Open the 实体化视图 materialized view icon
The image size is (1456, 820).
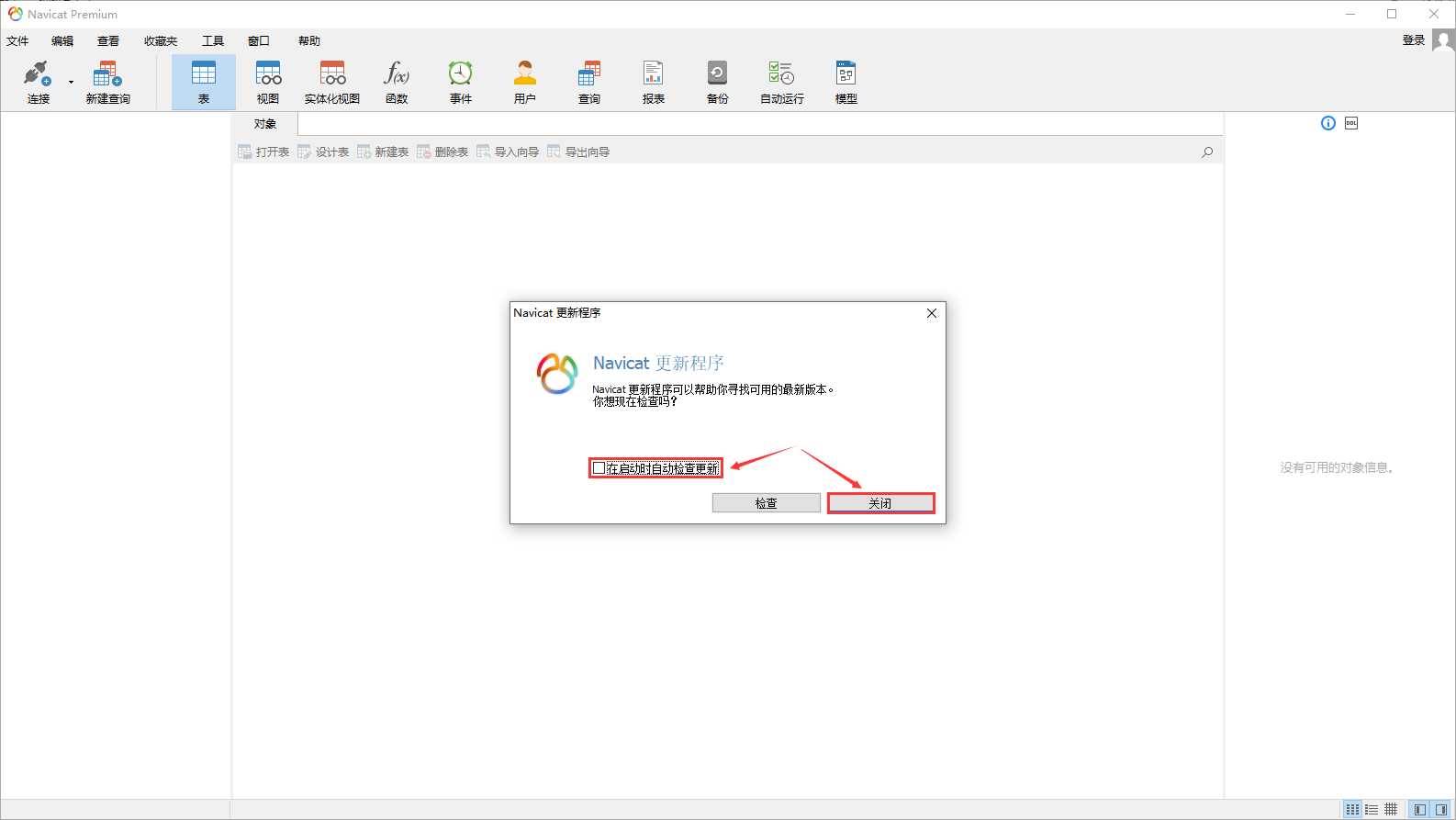coord(332,82)
